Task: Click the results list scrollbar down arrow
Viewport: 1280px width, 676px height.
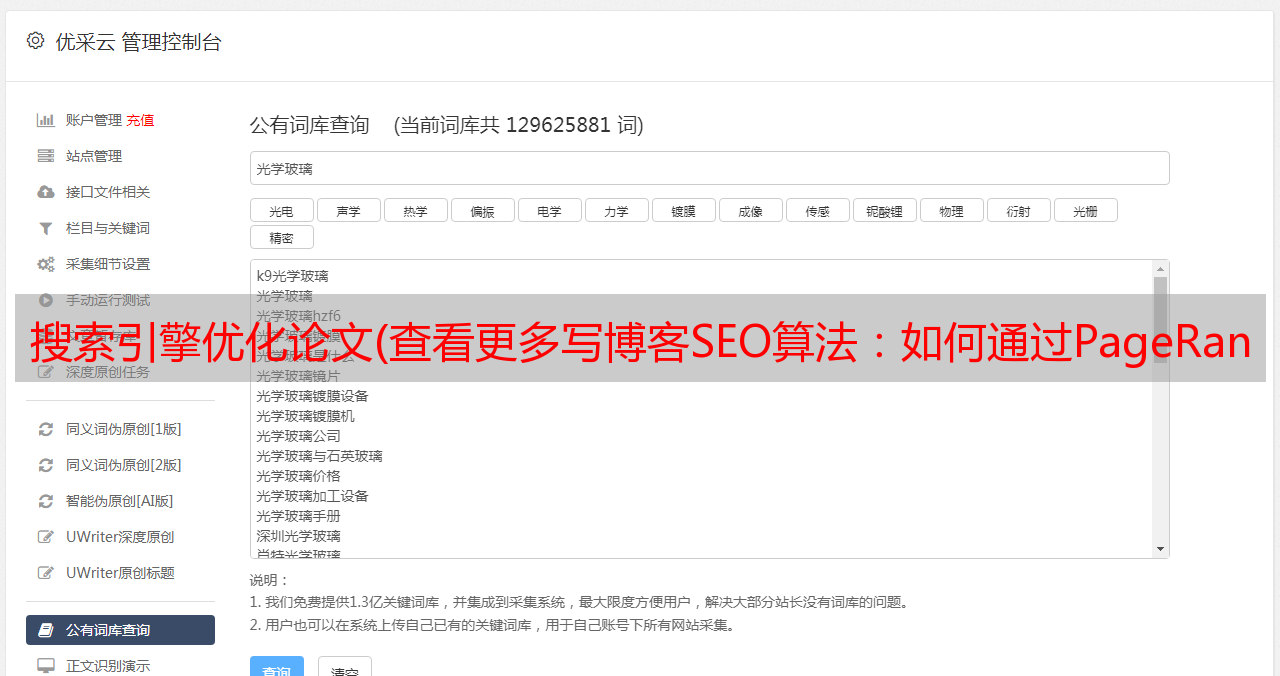Action: click(1160, 549)
